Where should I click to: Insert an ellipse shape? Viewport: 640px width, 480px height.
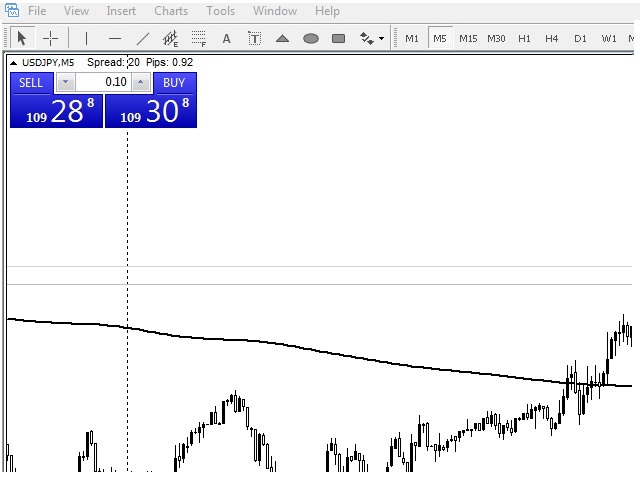311,39
